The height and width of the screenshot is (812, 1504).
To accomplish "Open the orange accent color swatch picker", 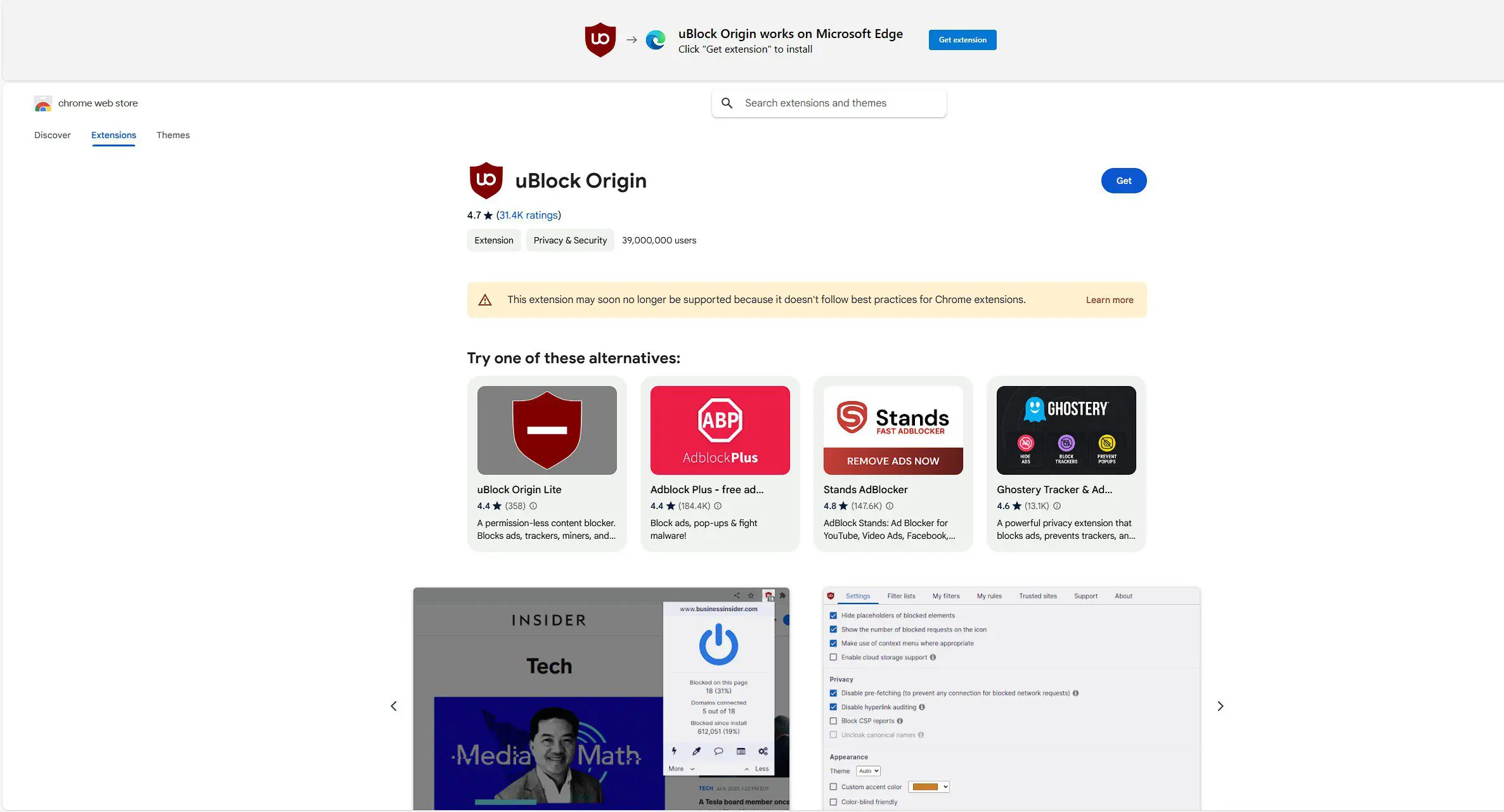I will pyautogui.click(x=929, y=787).
